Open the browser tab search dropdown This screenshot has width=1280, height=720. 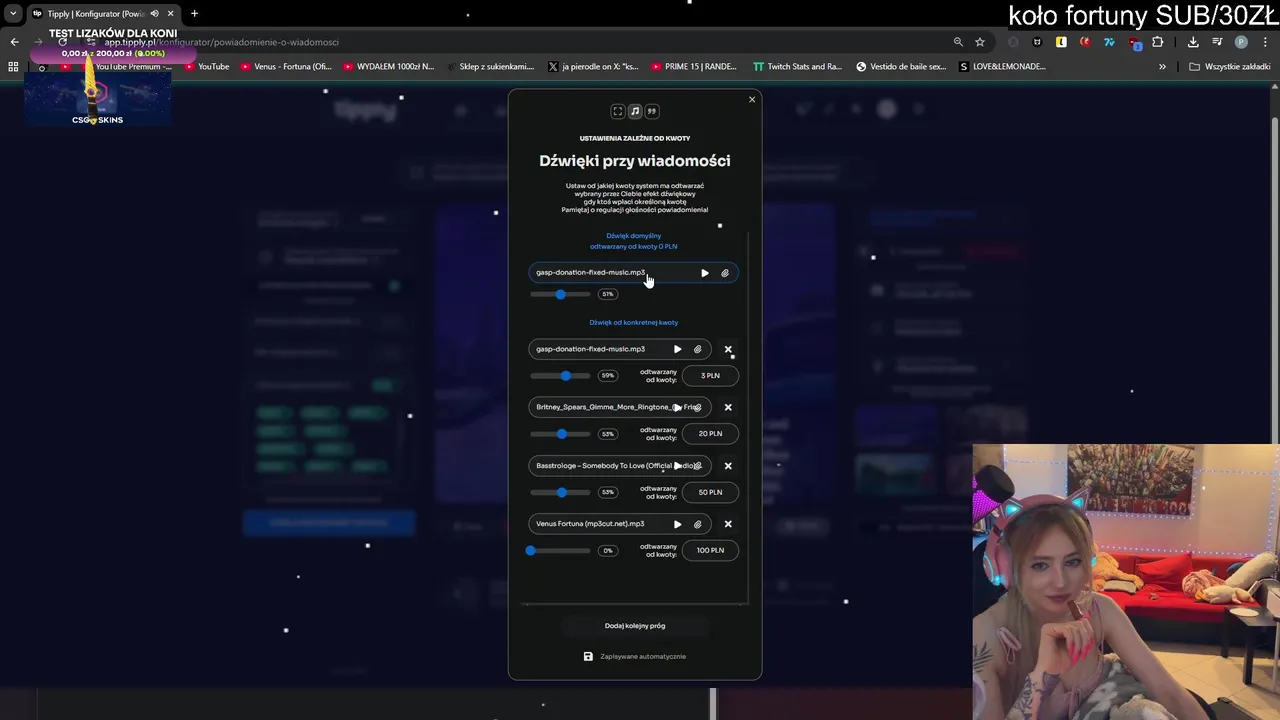[x=13, y=14]
